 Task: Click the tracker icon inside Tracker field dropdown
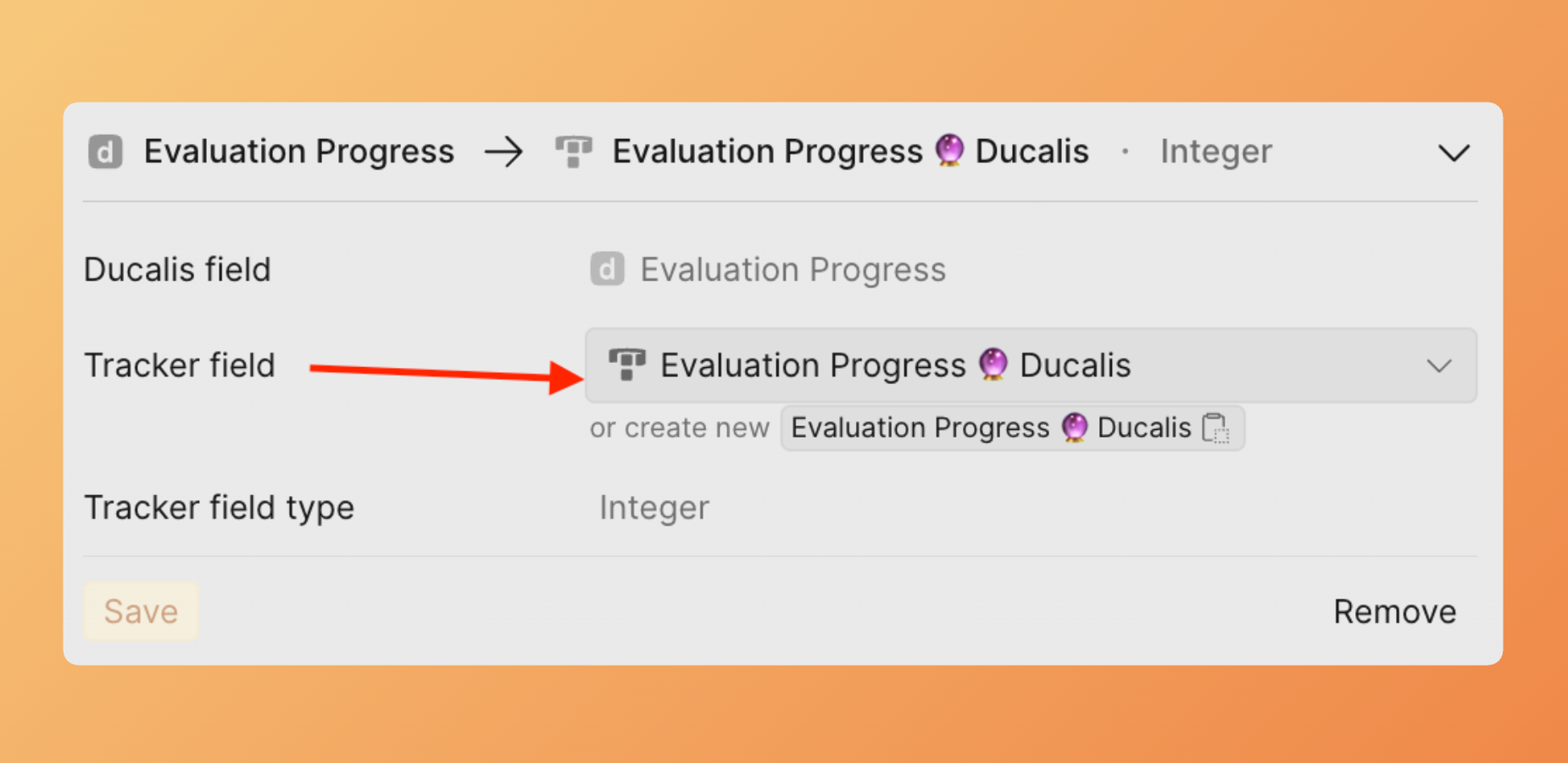click(626, 365)
